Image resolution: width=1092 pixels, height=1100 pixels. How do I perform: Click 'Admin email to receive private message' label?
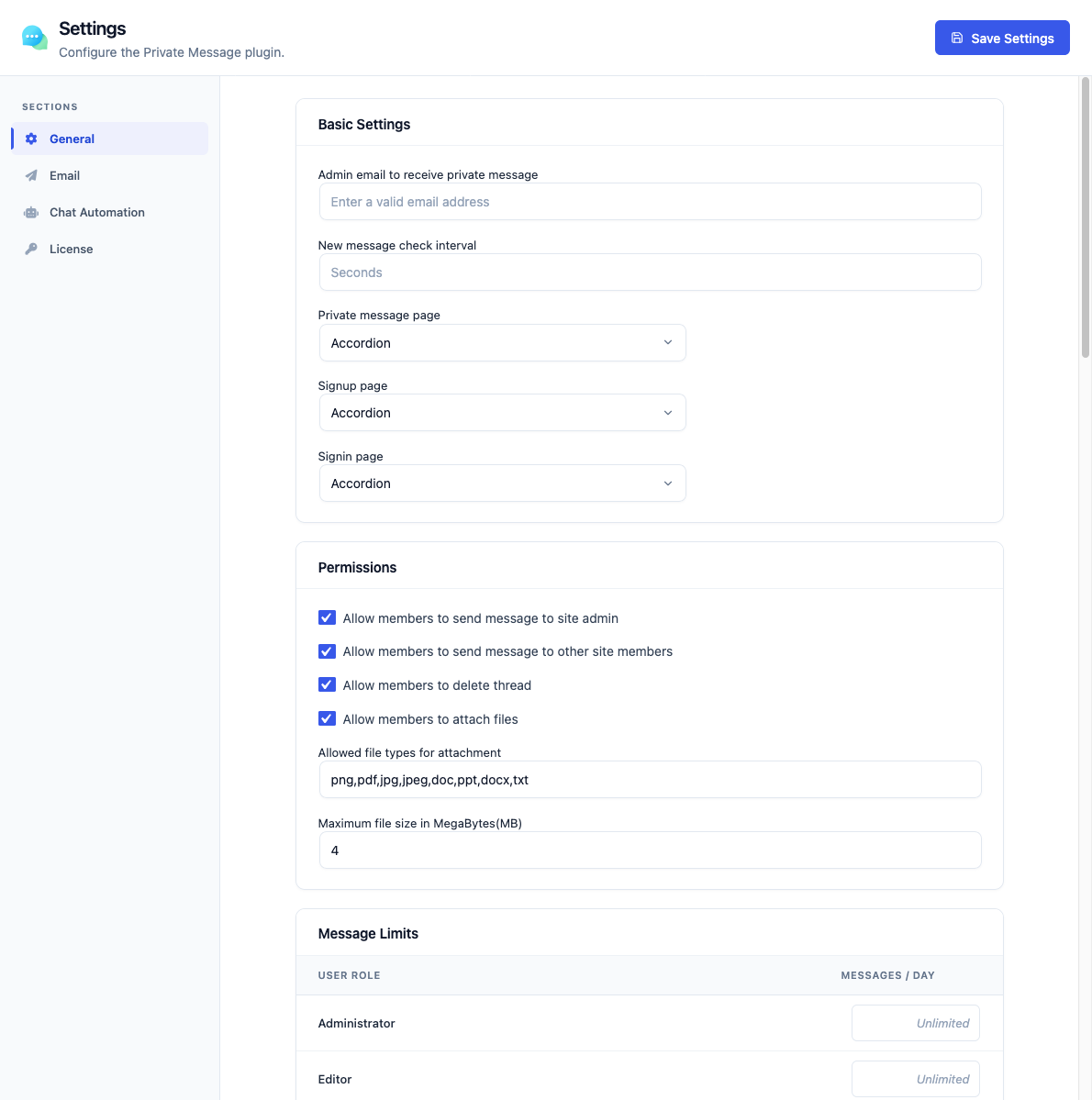click(429, 174)
